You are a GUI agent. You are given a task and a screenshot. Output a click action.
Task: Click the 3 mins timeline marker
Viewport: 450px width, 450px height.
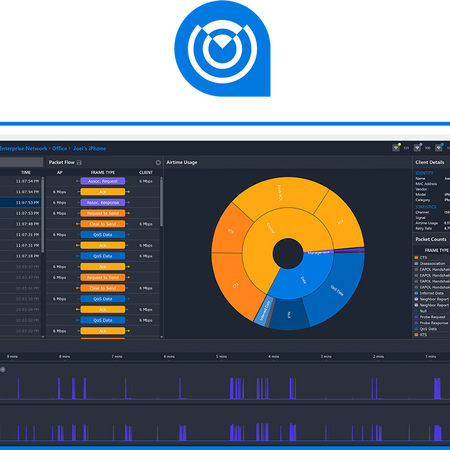tap(326, 356)
